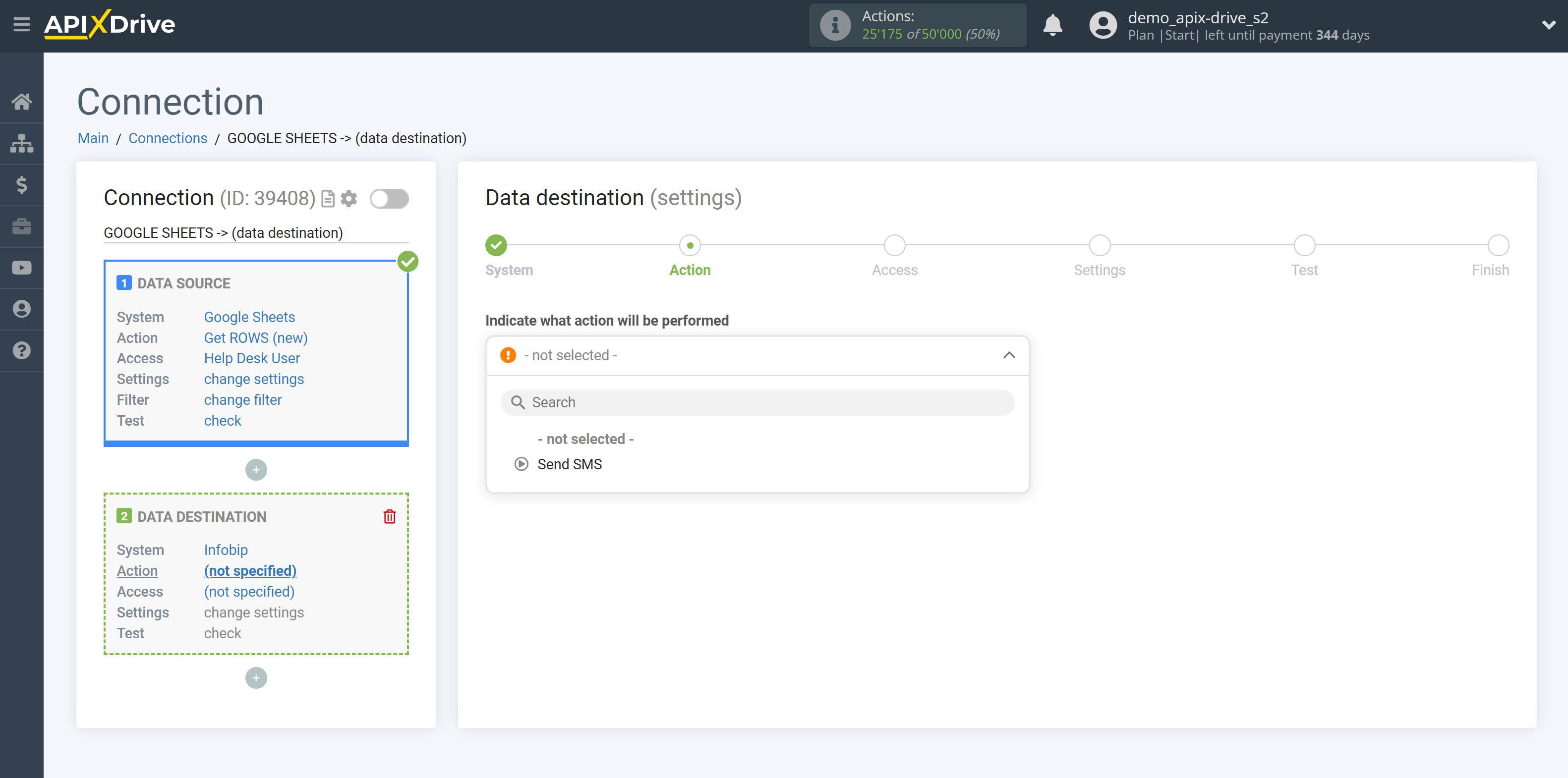The height and width of the screenshot is (778, 1568).
Task: Toggle the connection enable/disable switch
Action: coord(389,198)
